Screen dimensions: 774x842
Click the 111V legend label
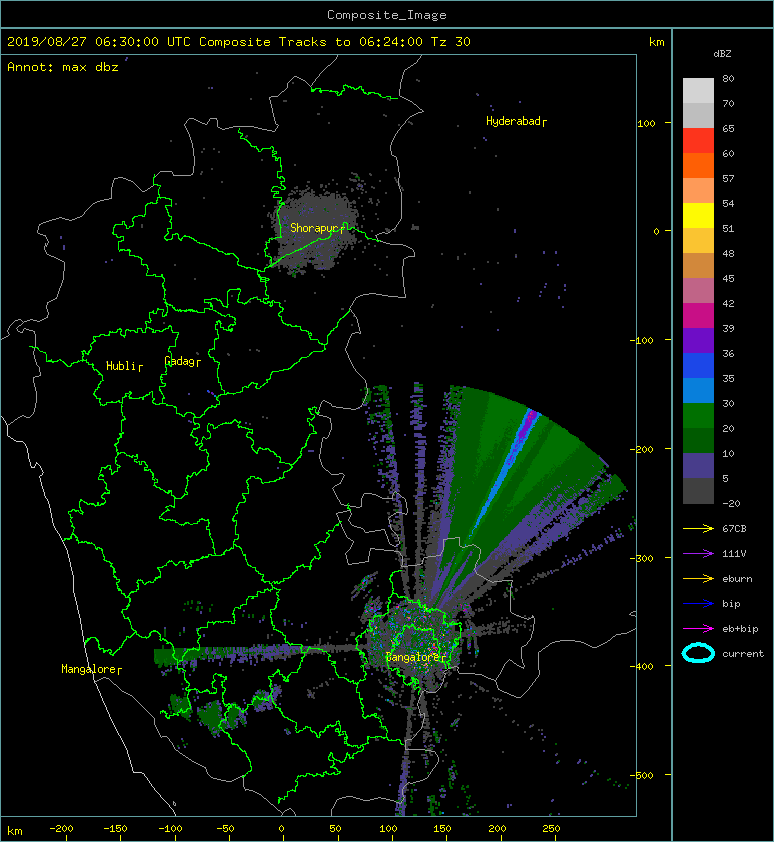pyautogui.click(x=734, y=554)
